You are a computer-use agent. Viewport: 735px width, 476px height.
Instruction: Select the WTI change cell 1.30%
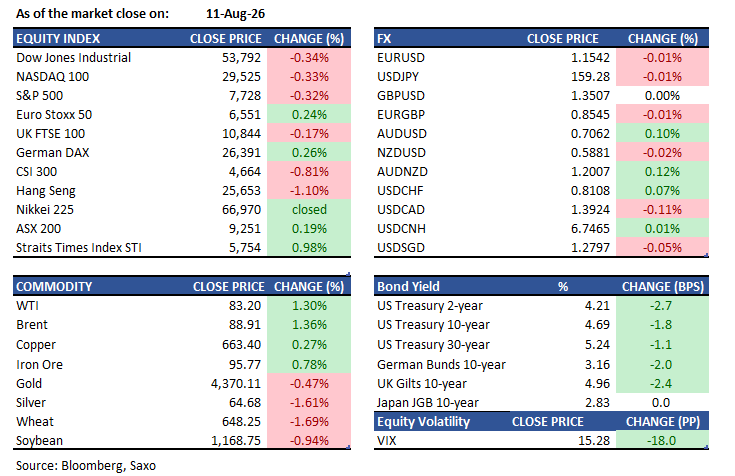click(x=309, y=306)
